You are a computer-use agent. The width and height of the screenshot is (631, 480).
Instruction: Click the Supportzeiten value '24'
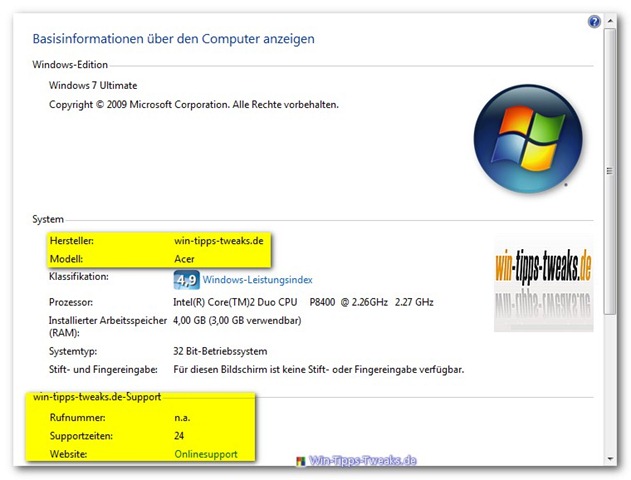coord(179,436)
